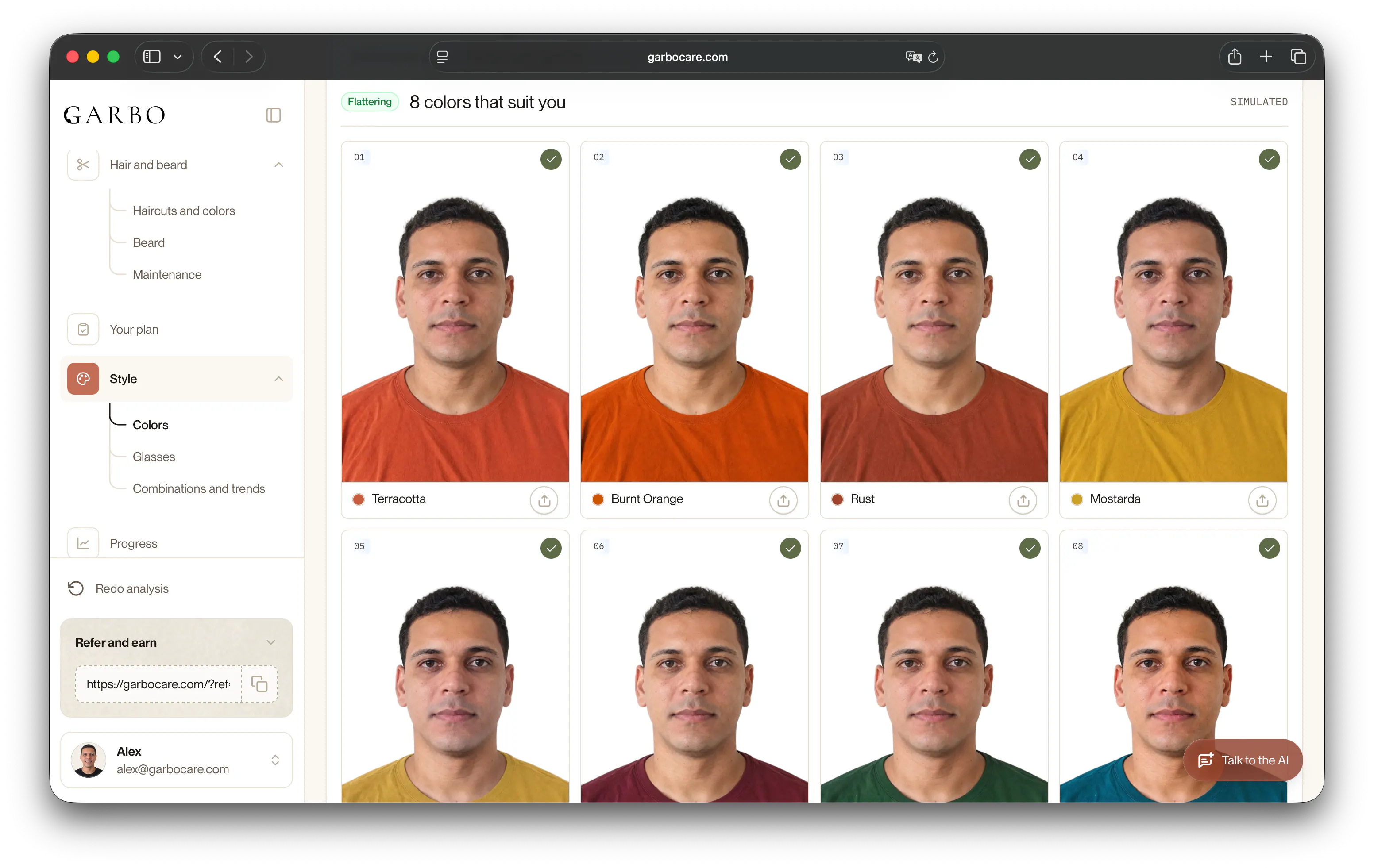Collapse the Style section chevron

278,379
